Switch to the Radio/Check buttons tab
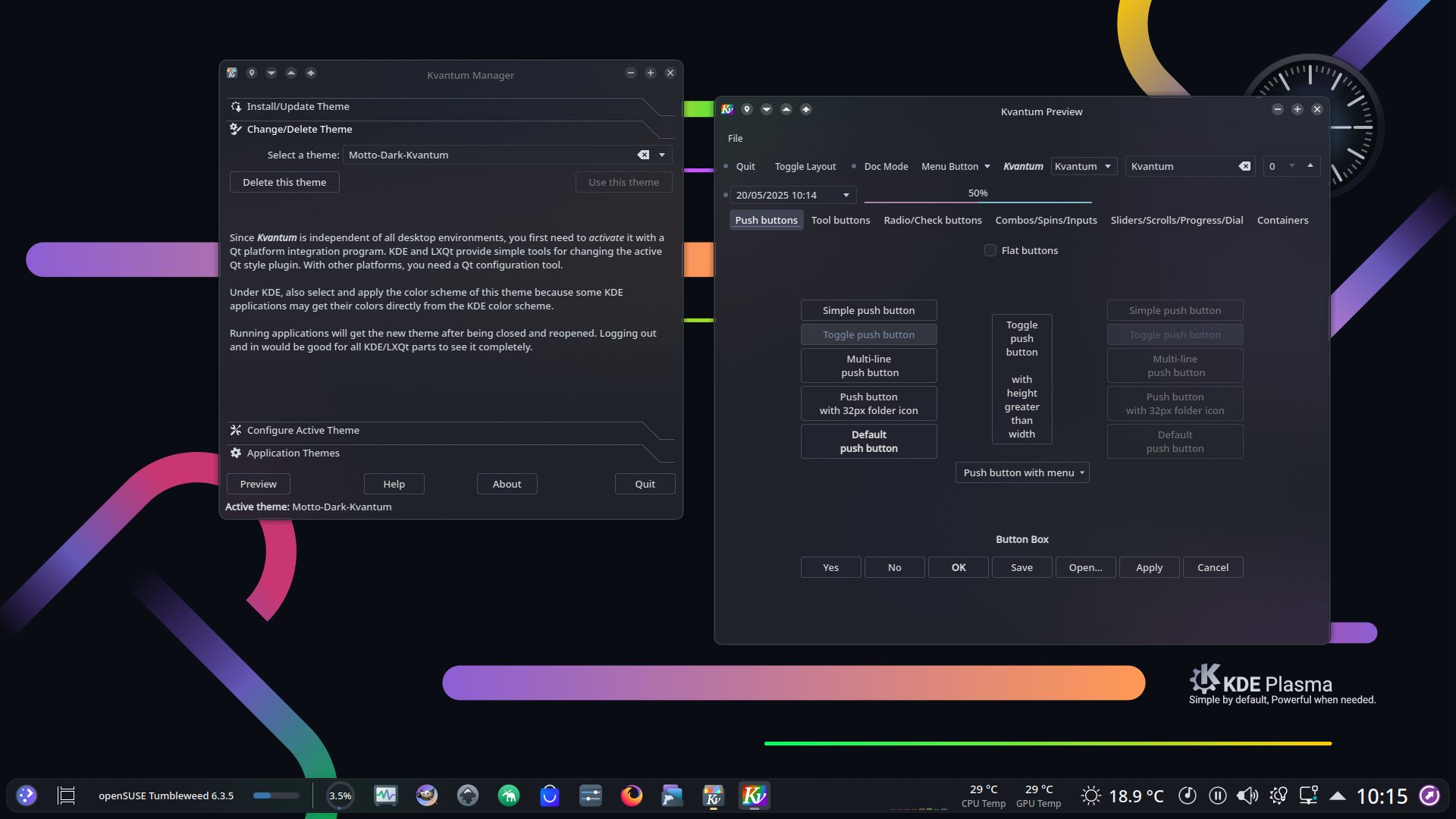 pos(933,220)
